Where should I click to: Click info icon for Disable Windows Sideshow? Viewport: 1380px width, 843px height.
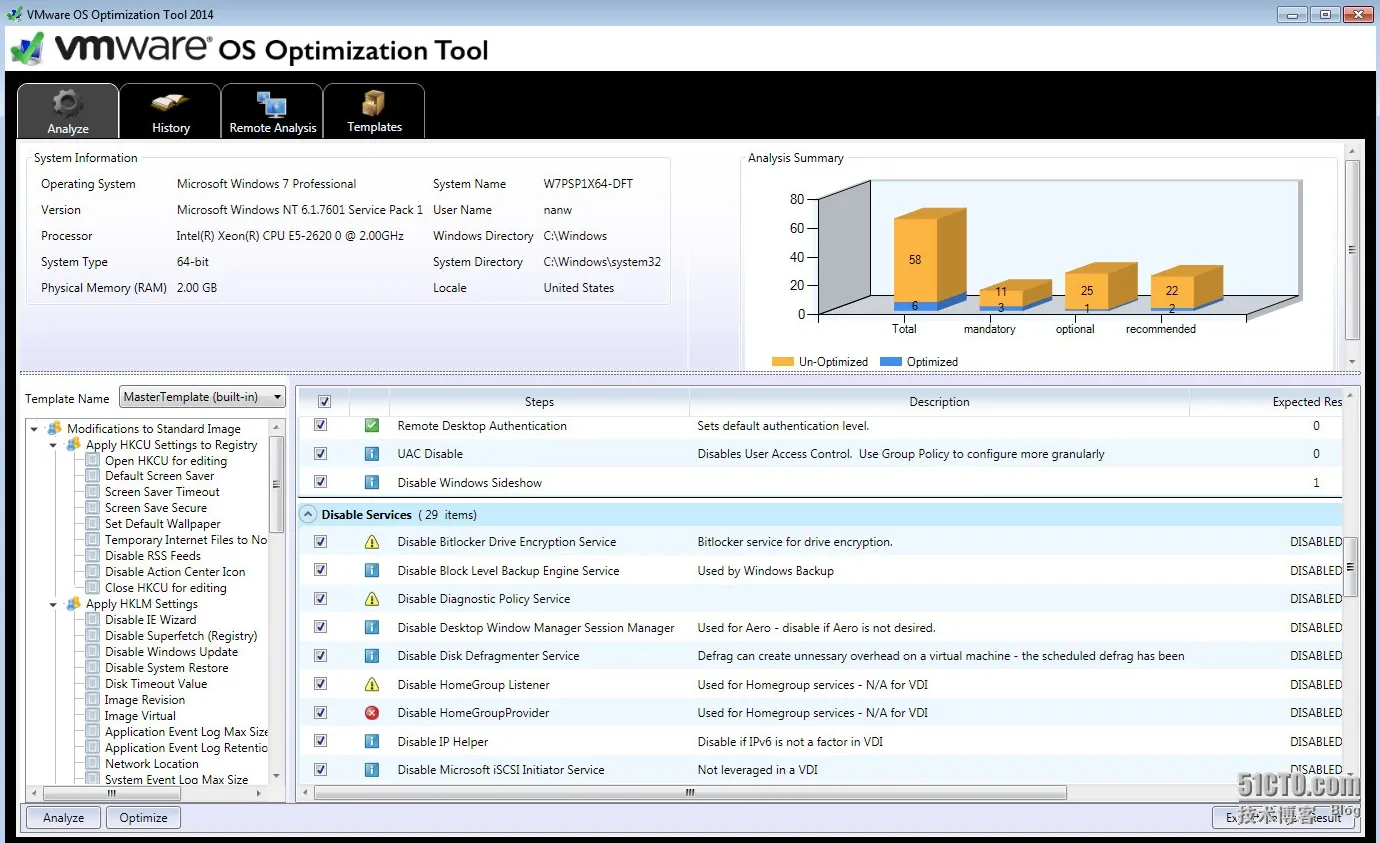[372, 482]
